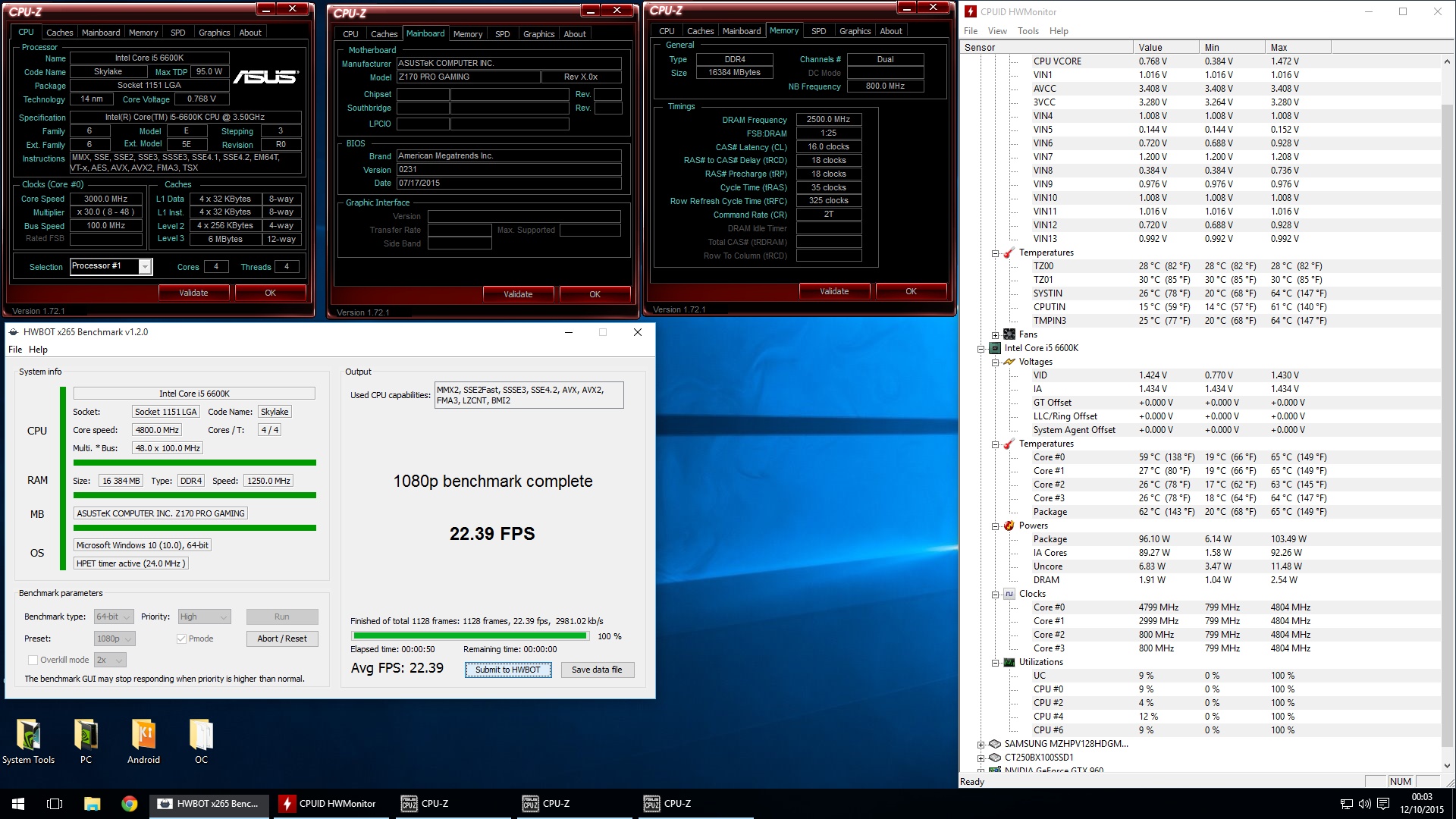The height and width of the screenshot is (819, 1456).
Task: Collapse the Intel Core i5 6600K tree node
Action: (x=981, y=349)
